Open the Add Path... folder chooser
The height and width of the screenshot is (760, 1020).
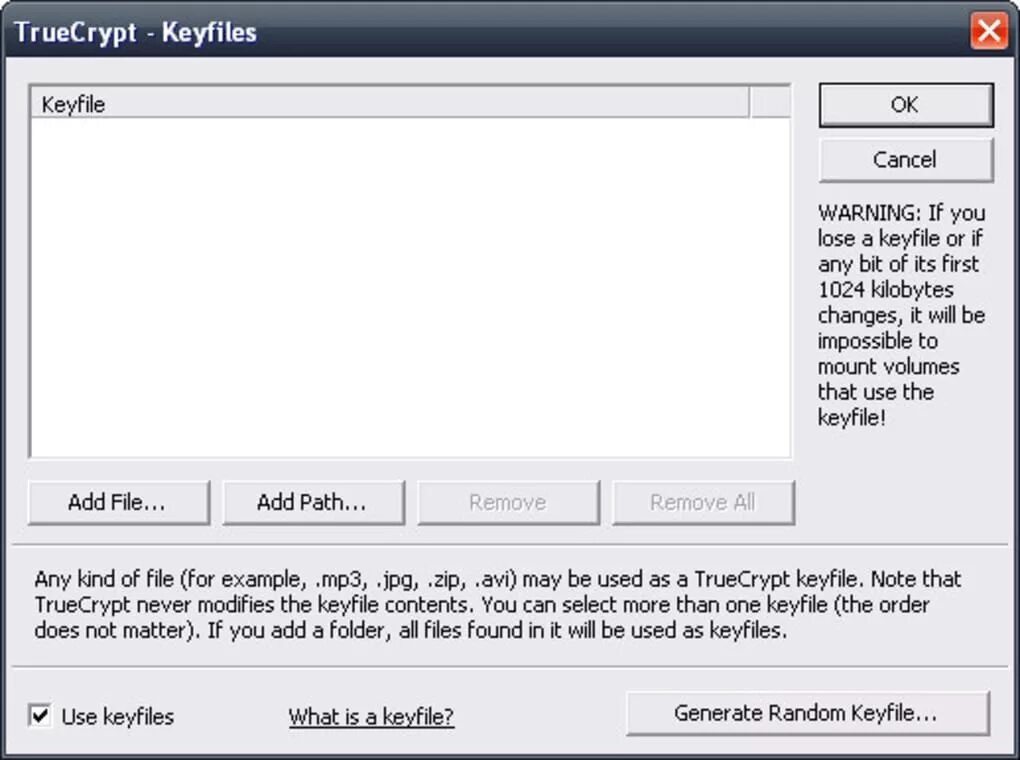coord(313,502)
